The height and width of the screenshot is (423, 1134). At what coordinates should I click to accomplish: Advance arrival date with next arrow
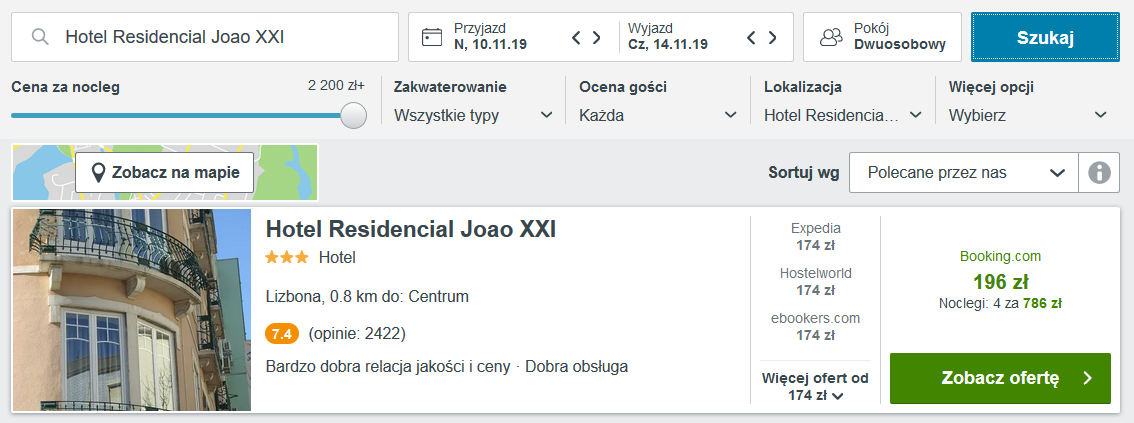(597, 37)
